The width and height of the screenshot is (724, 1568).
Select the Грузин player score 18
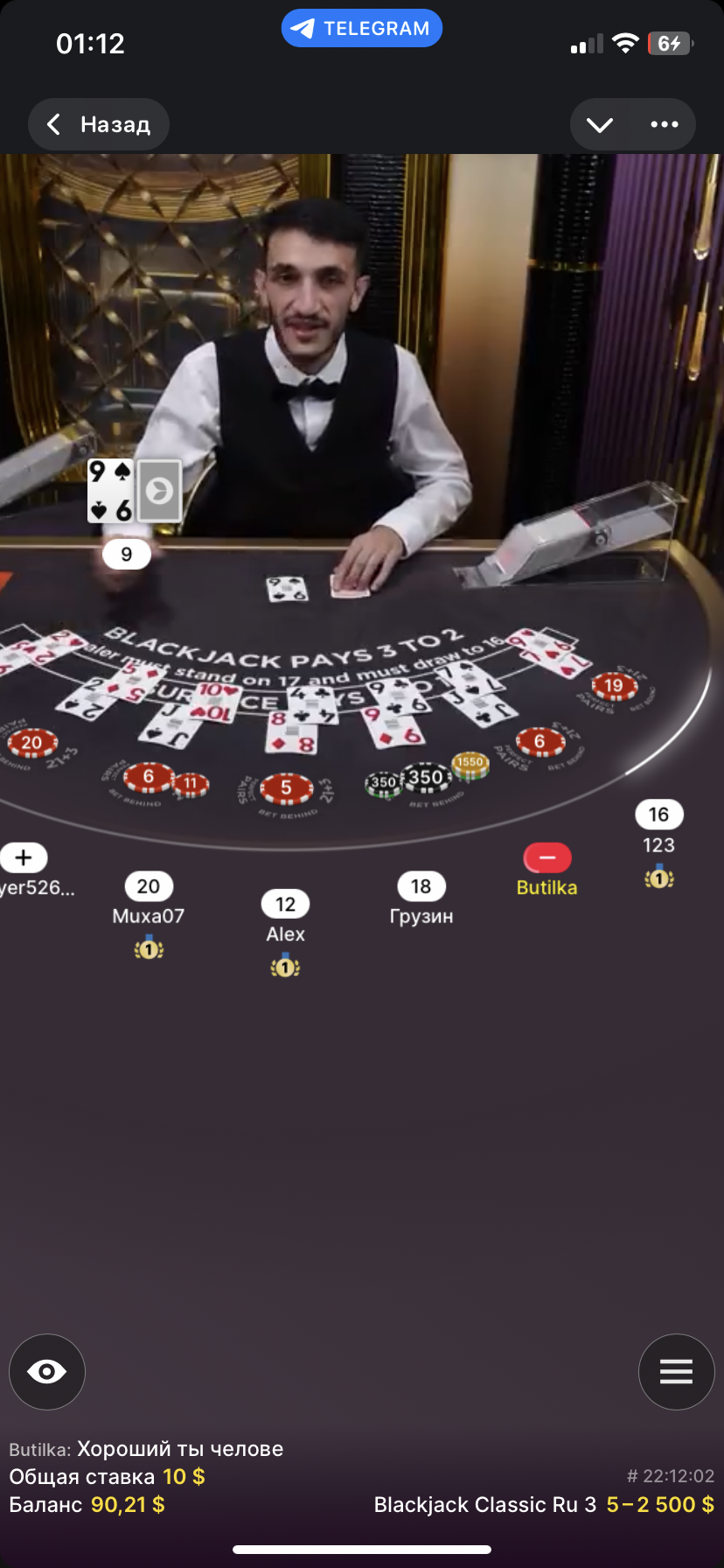(x=421, y=886)
